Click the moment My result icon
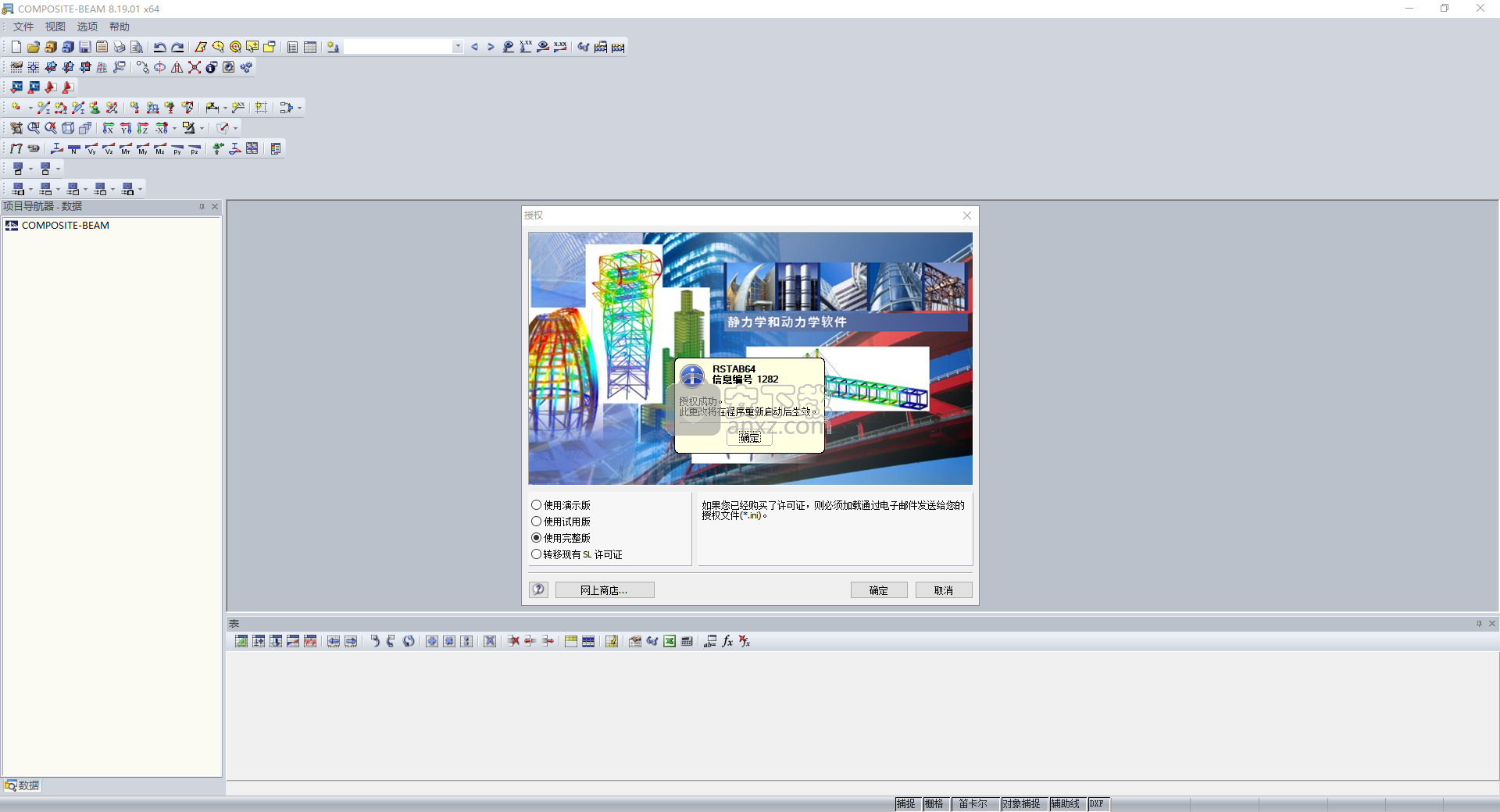Image resolution: width=1500 pixels, height=812 pixels. pyautogui.click(x=143, y=148)
